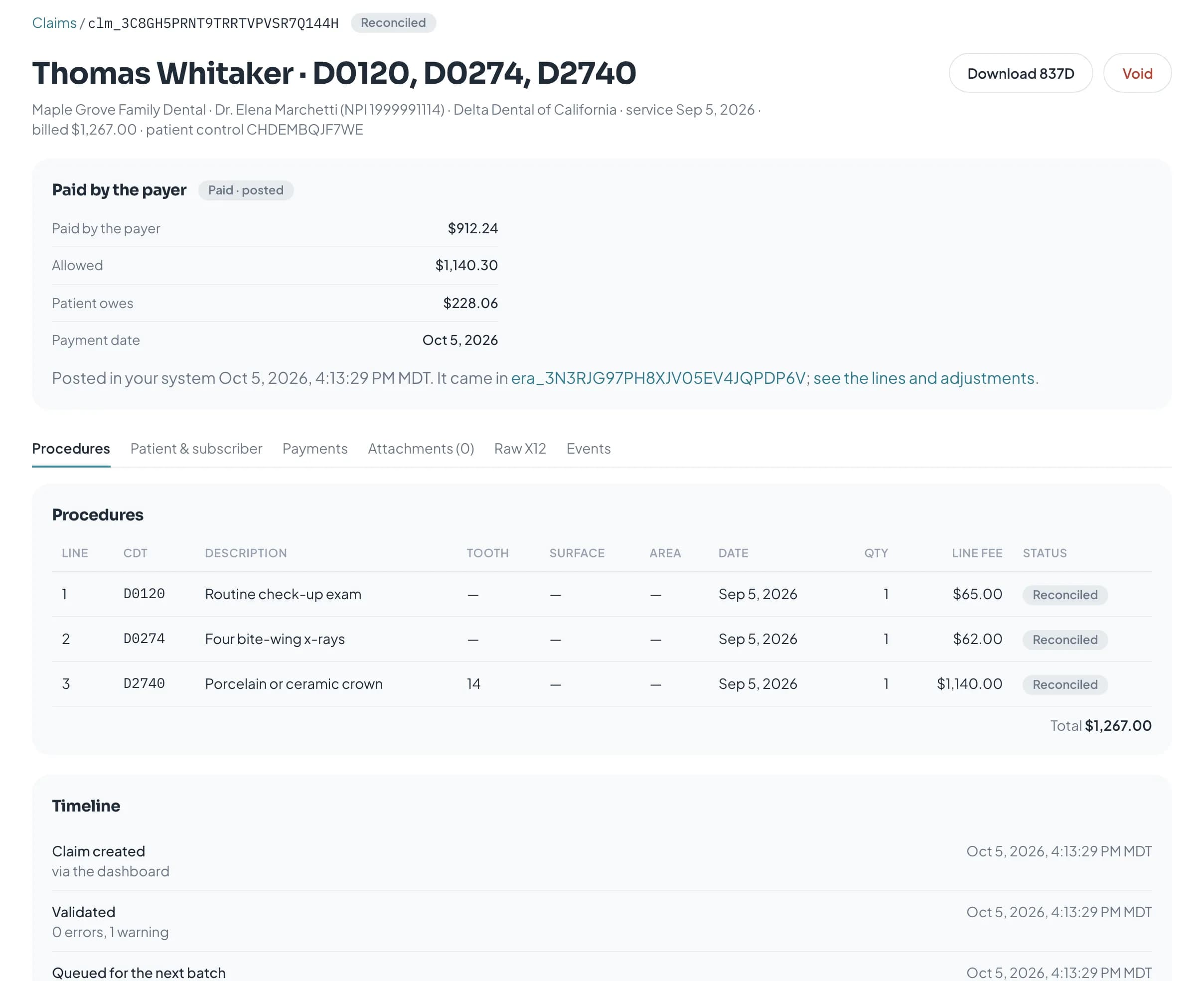
Task: Open the Payments tab
Action: click(x=314, y=449)
